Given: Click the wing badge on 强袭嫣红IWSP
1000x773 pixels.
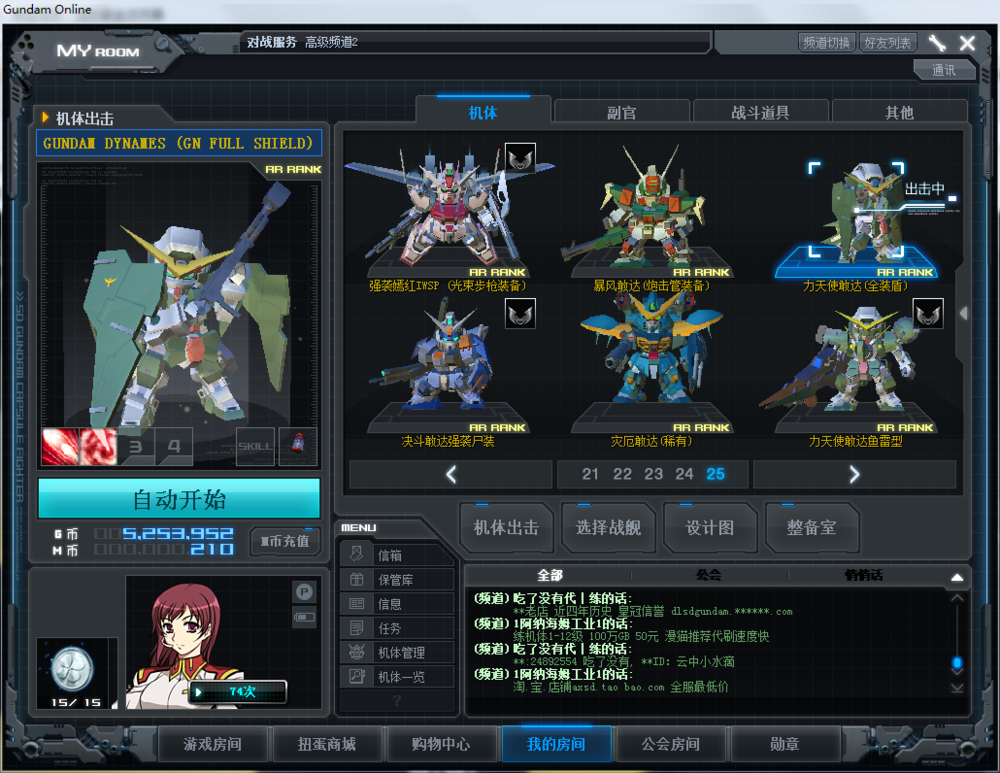Looking at the screenshot, I should click(x=520, y=158).
